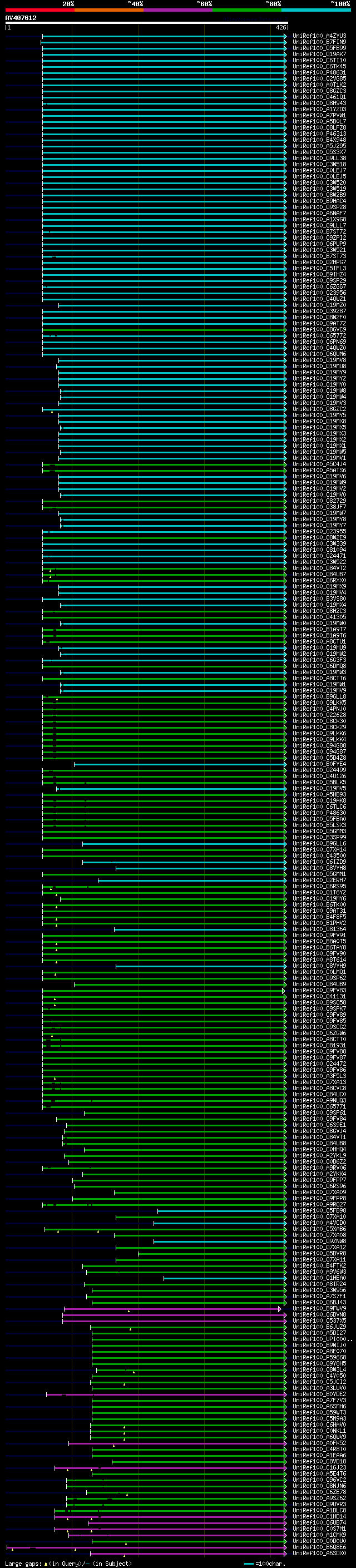356x1568 pixels.
Task: Open hit UniRef100_C6TK45
Action: point(319,66)
